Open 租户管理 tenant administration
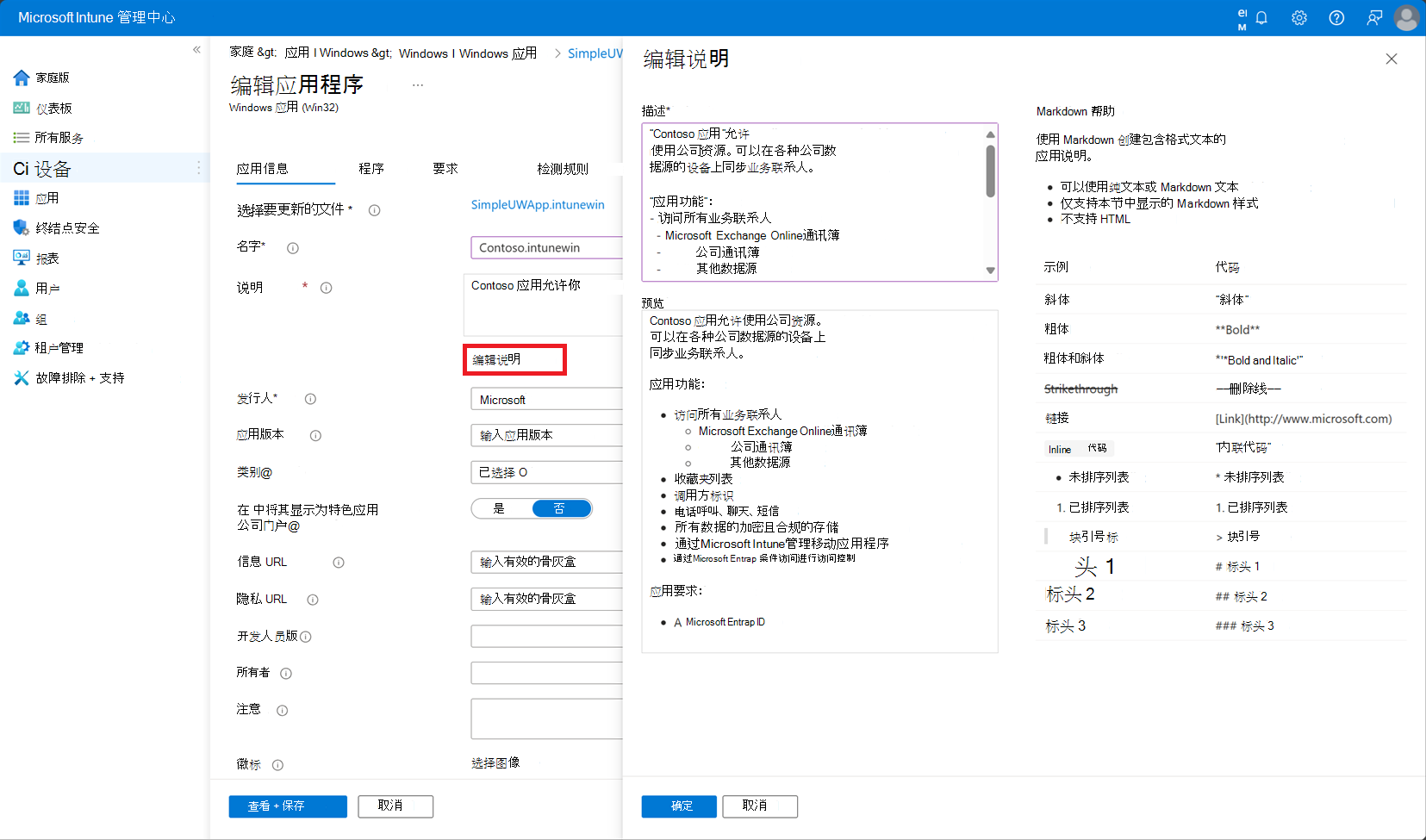The height and width of the screenshot is (840, 1426). tap(48, 348)
